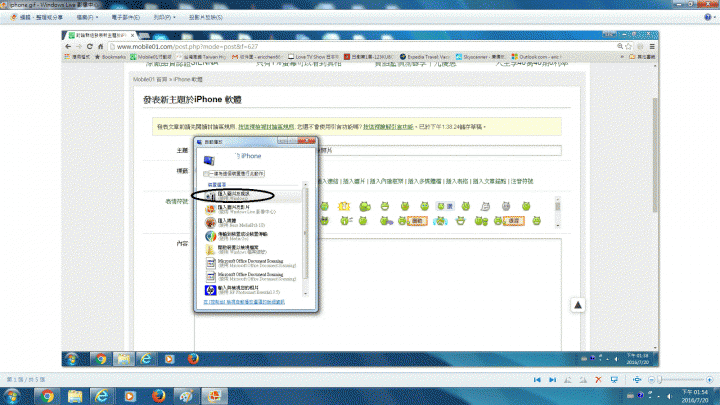Click the 插入圖片 link above the emoticons
The height and width of the screenshot is (405, 720).
[x=354, y=181]
